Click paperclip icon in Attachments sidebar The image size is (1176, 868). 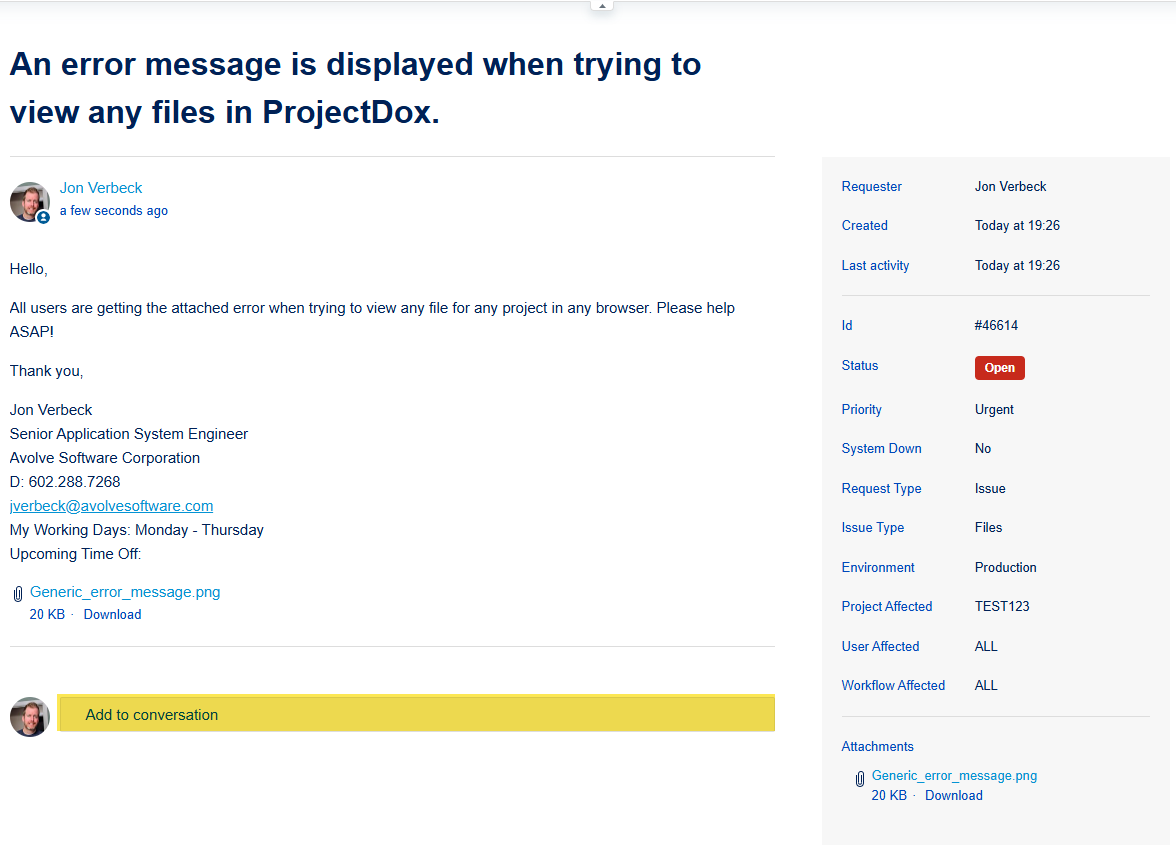[860, 779]
